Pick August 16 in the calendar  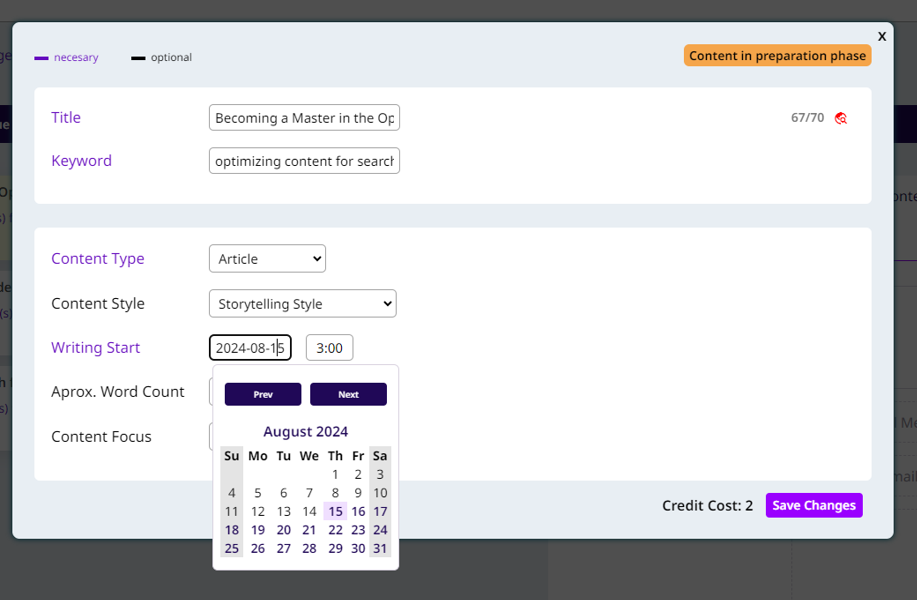(x=358, y=511)
